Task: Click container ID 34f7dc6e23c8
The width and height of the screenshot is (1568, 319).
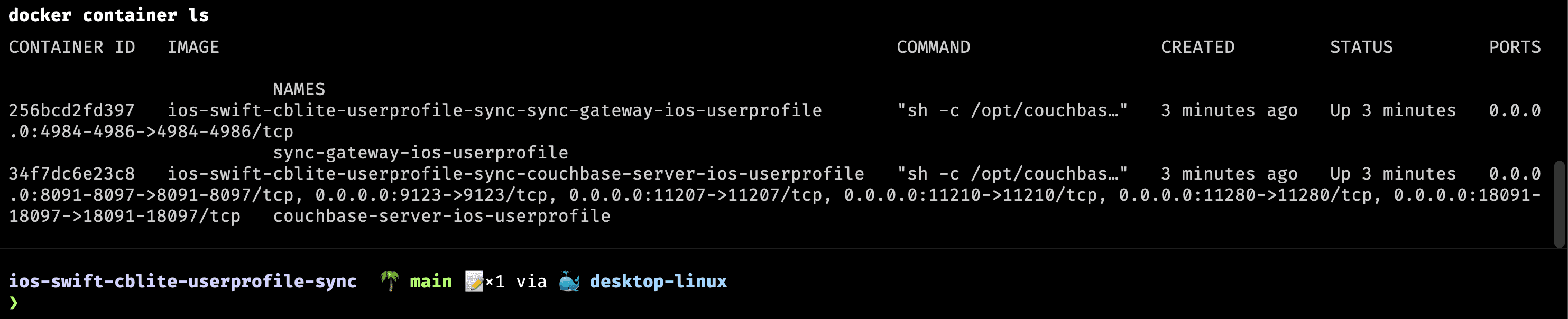Action: click(72, 174)
